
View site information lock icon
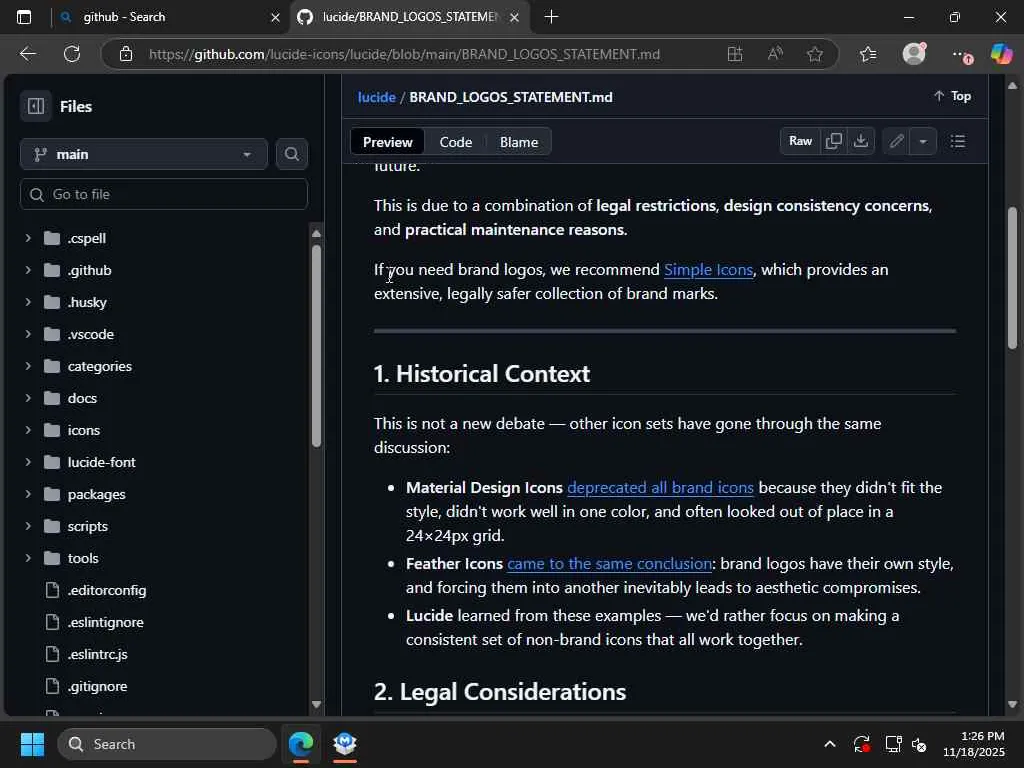point(126,54)
